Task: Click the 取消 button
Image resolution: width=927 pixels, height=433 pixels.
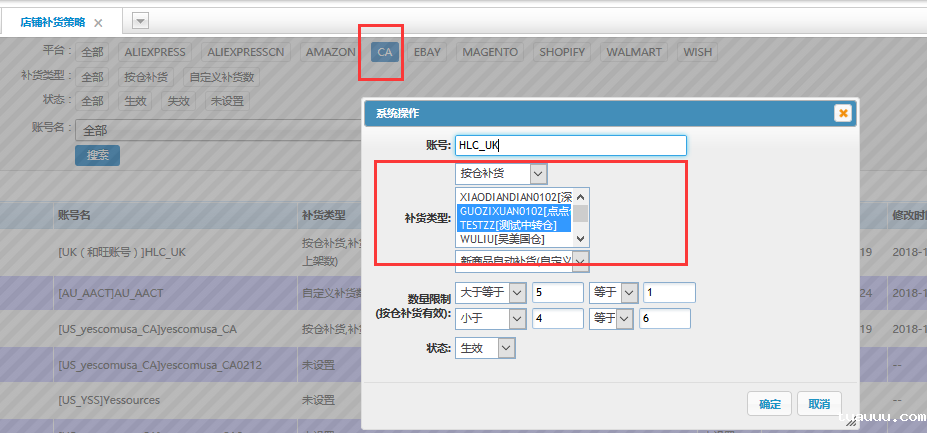Action: (818, 404)
